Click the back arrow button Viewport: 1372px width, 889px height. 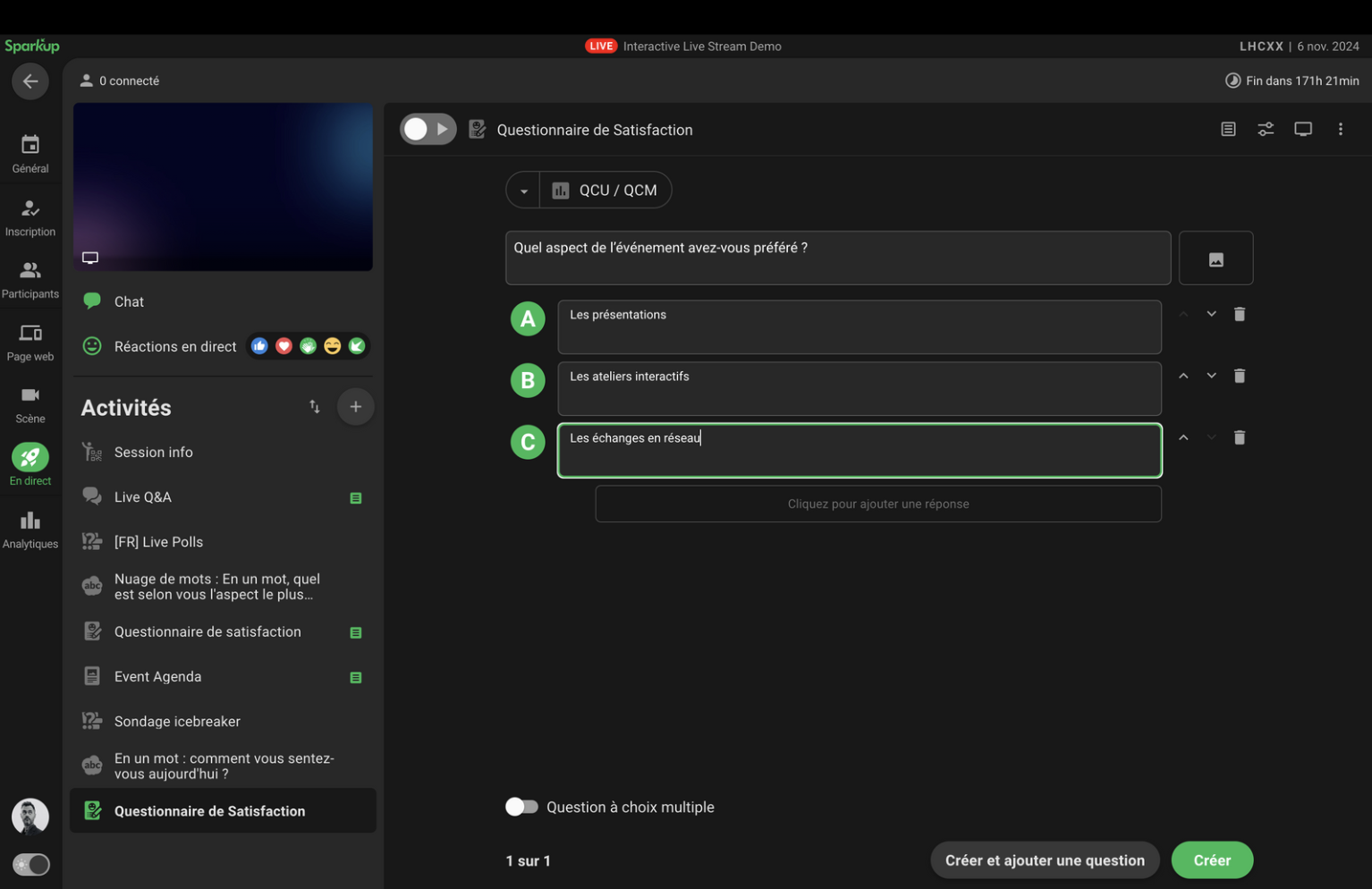click(x=30, y=81)
